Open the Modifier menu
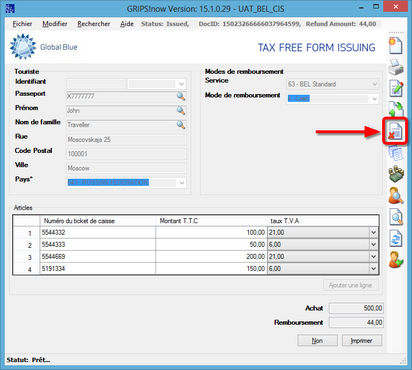The width and height of the screenshot is (412, 370). 55,24
